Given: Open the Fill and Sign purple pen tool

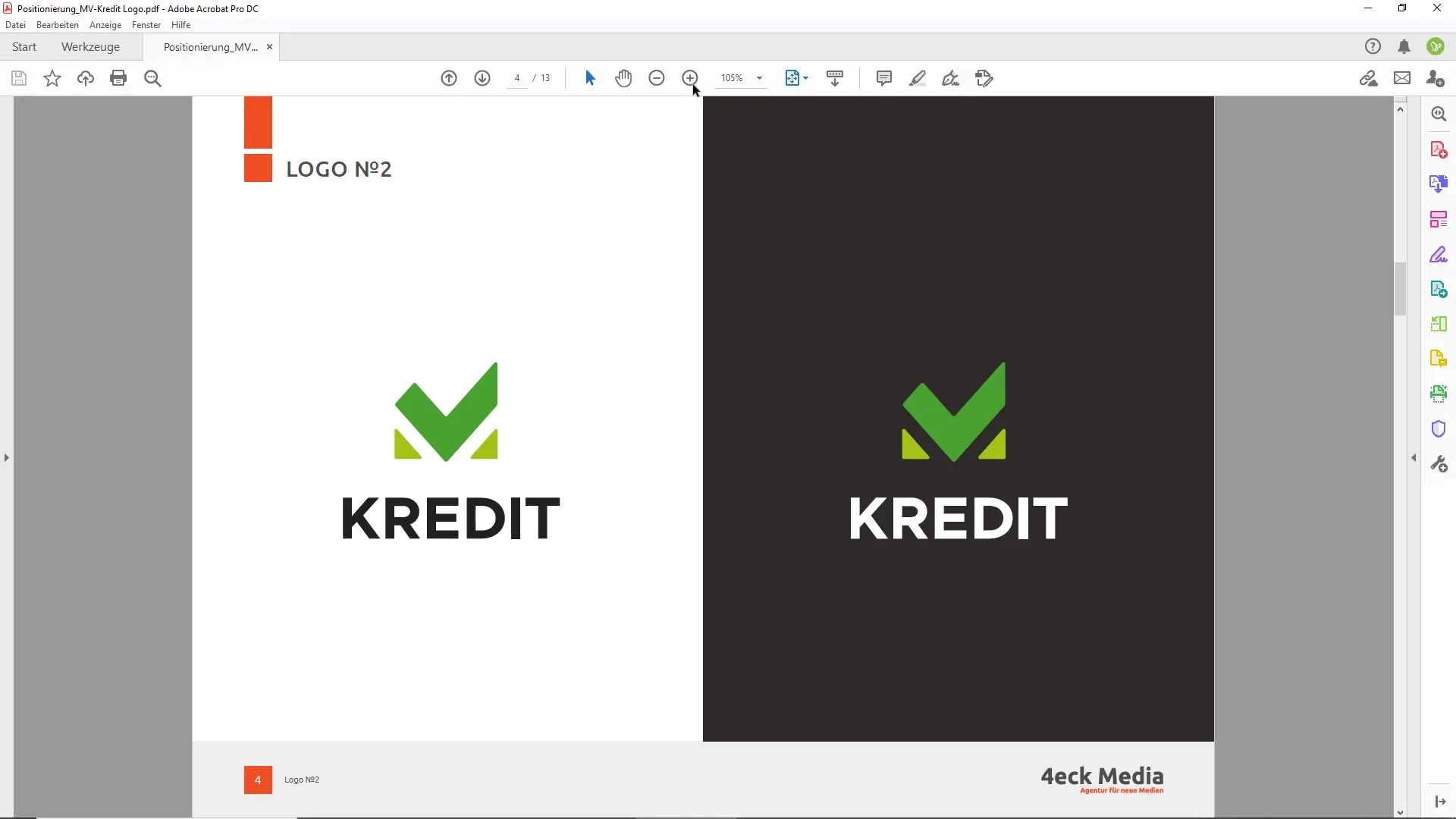Looking at the screenshot, I should click(1439, 255).
